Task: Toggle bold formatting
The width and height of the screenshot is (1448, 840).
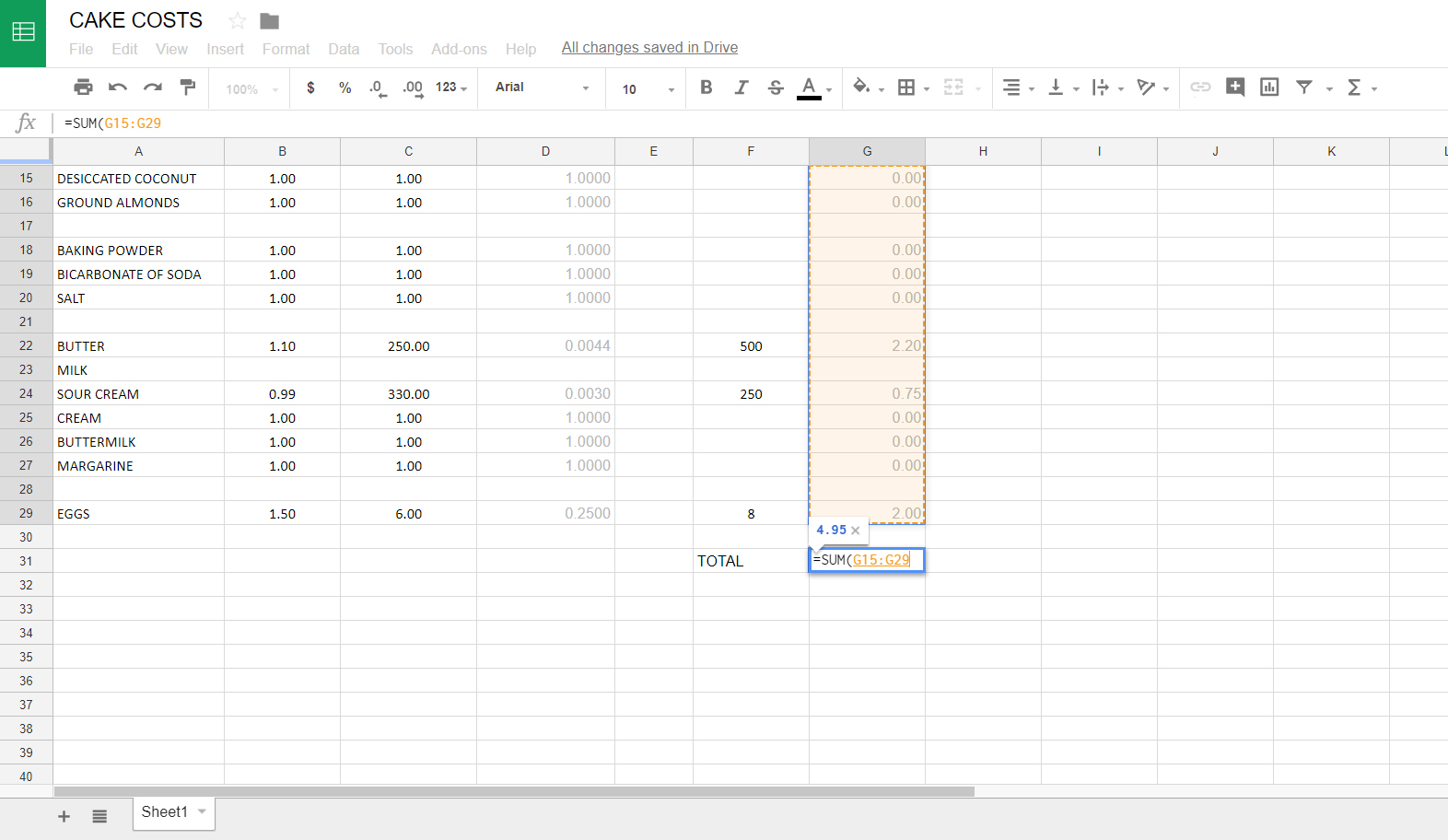Action: point(706,87)
